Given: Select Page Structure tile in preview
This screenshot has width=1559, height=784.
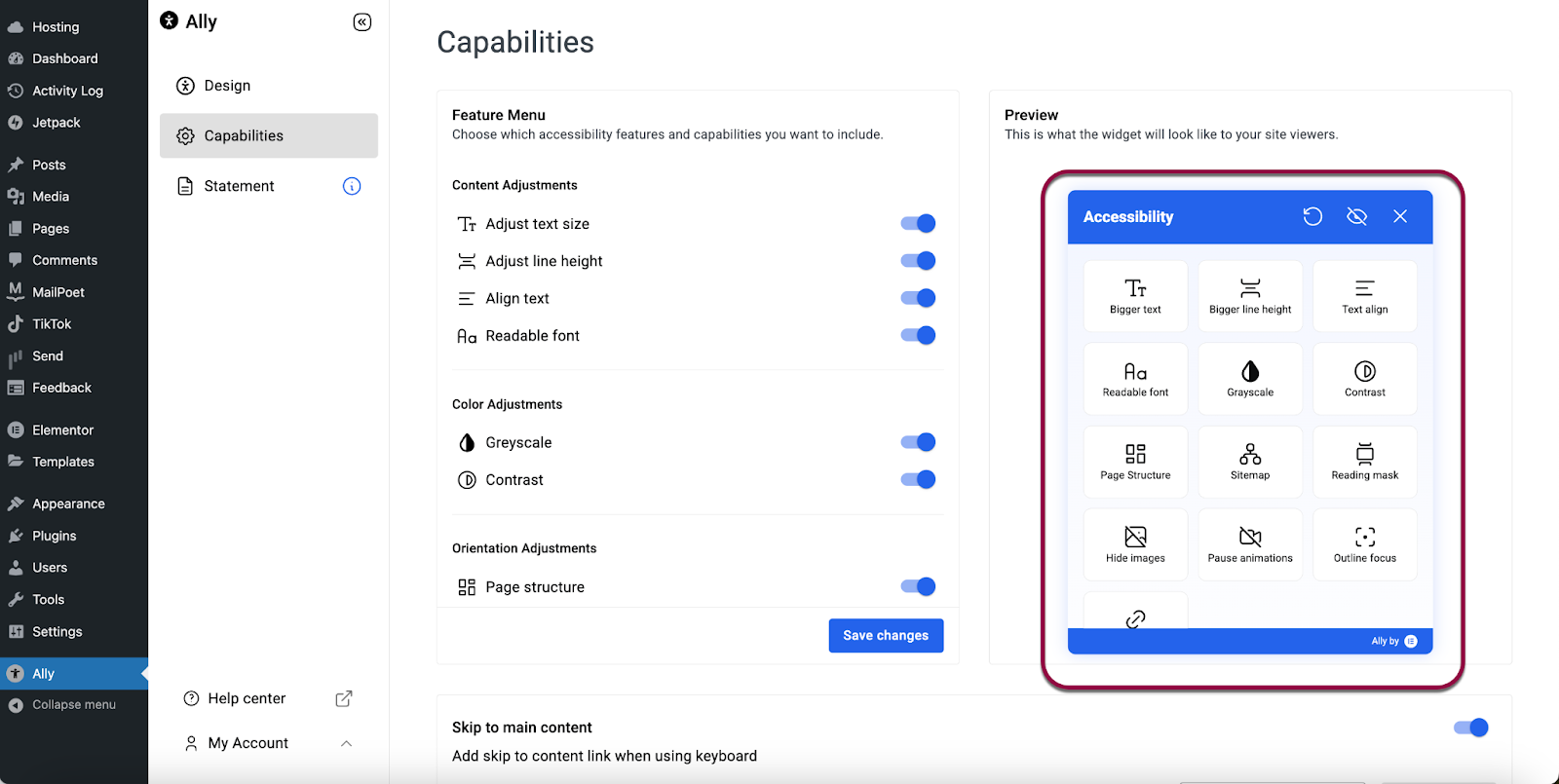Looking at the screenshot, I should pyautogui.click(x=1135, y=462).
